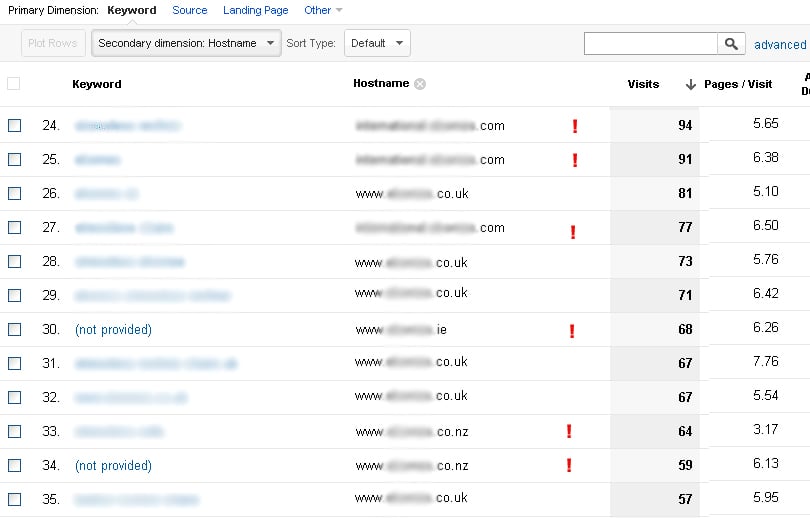
Task: Click visits value 57
Action: click(685, 499)
